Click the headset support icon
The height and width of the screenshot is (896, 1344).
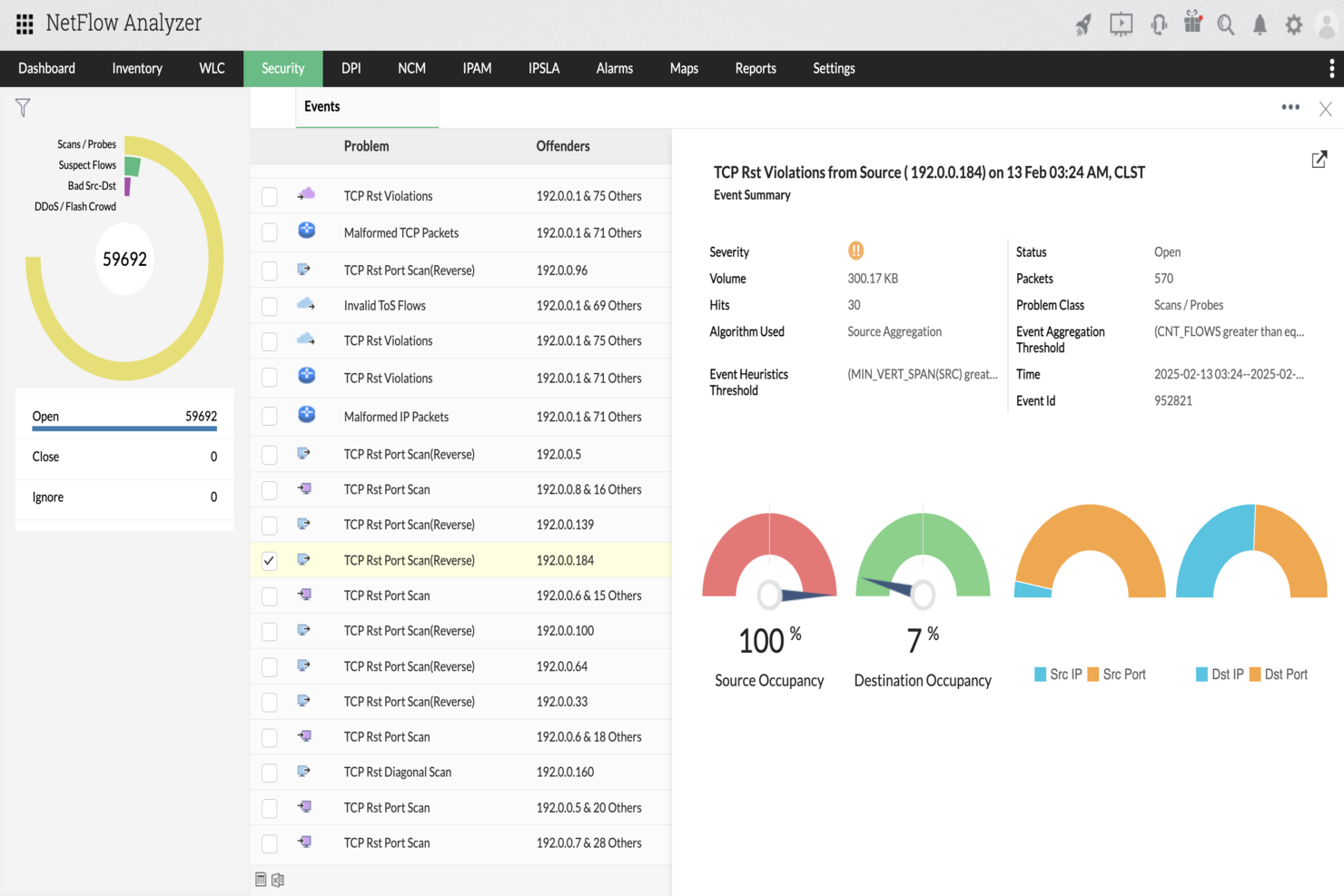tap(1159, 25)
